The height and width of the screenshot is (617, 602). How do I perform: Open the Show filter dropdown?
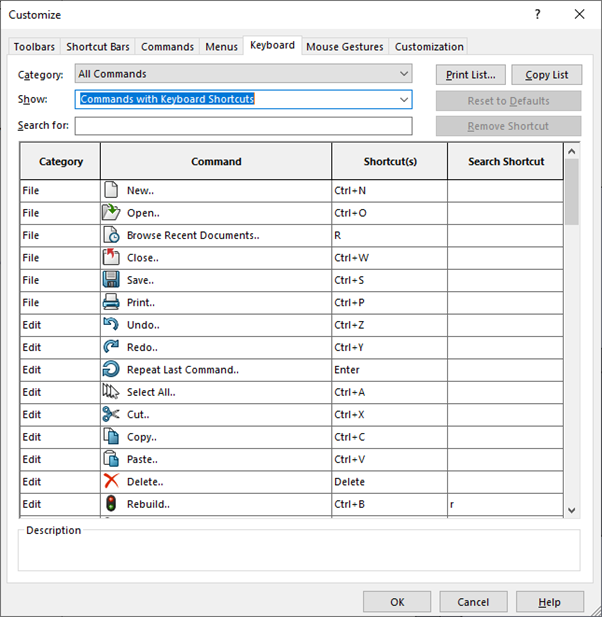point(403,100)
